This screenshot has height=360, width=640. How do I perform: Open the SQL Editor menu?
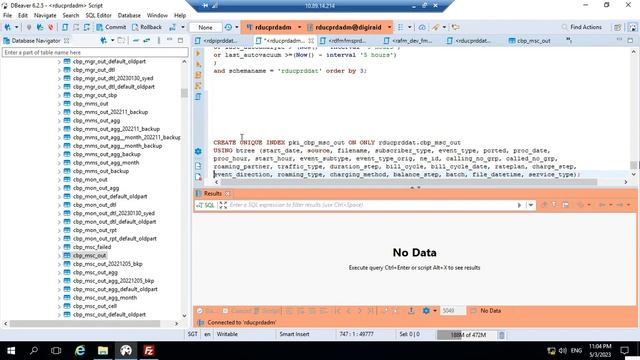[98, 15]
